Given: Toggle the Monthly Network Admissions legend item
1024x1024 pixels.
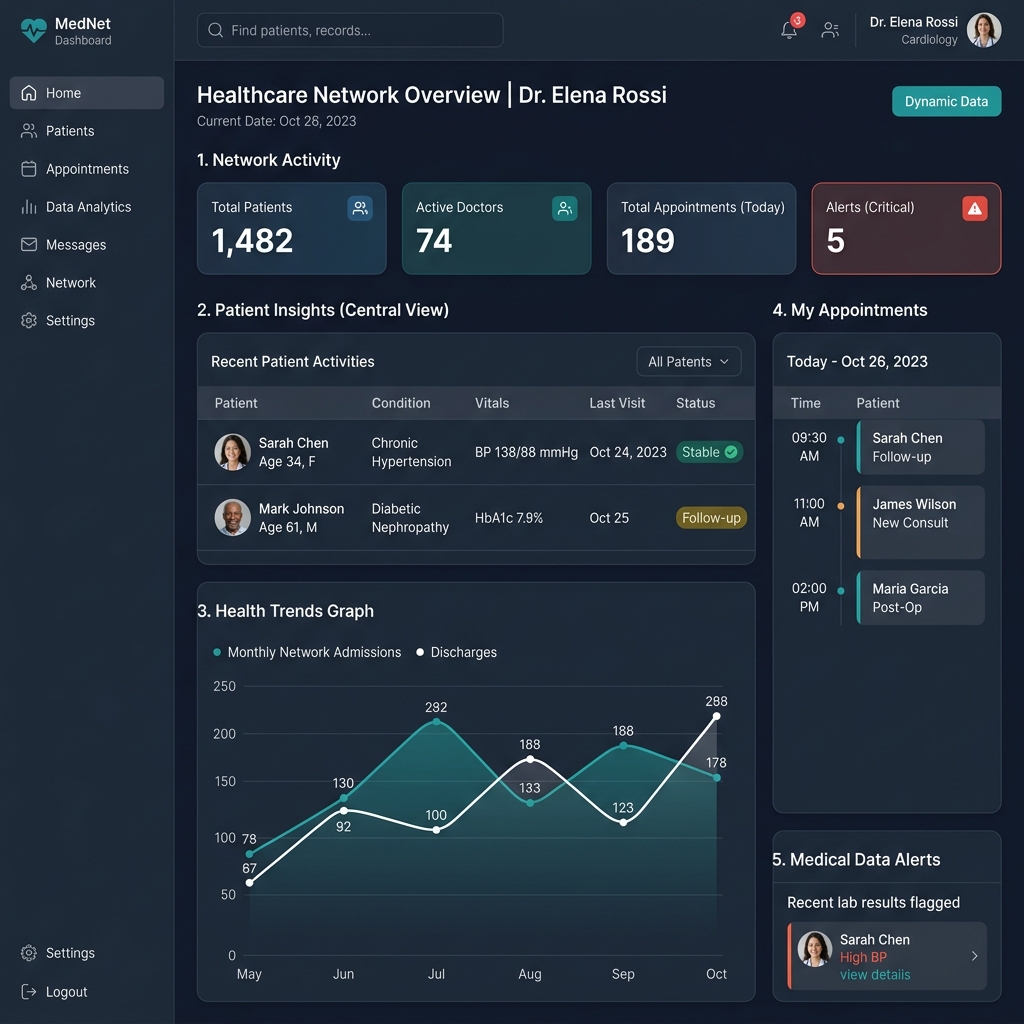Looking at the screenshot, I should (x=308, y=652).
